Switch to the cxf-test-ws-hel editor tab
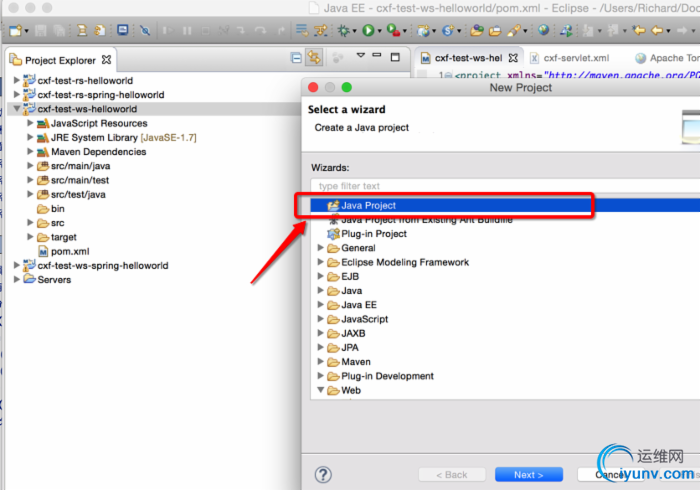Screen dimensions: 700x490 468,58
